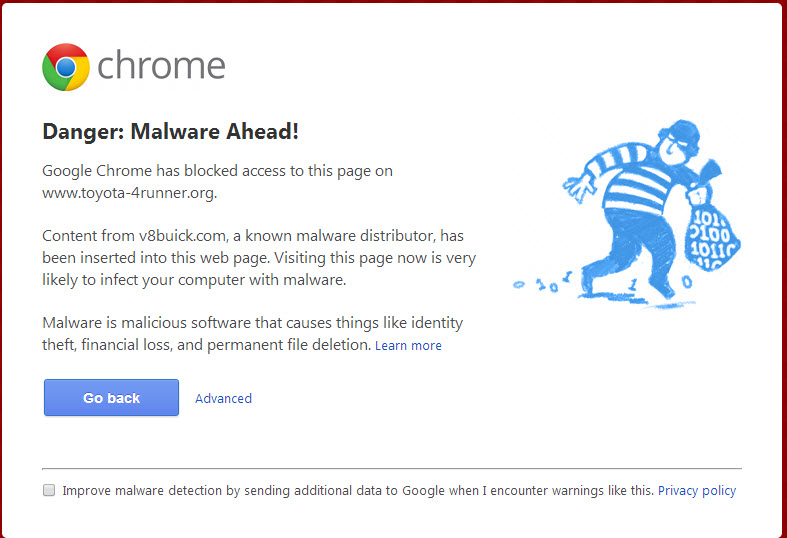Viewport: 787px width, 538px height.
Task: Go back to the previous page
Action: (x=111, y=397)
